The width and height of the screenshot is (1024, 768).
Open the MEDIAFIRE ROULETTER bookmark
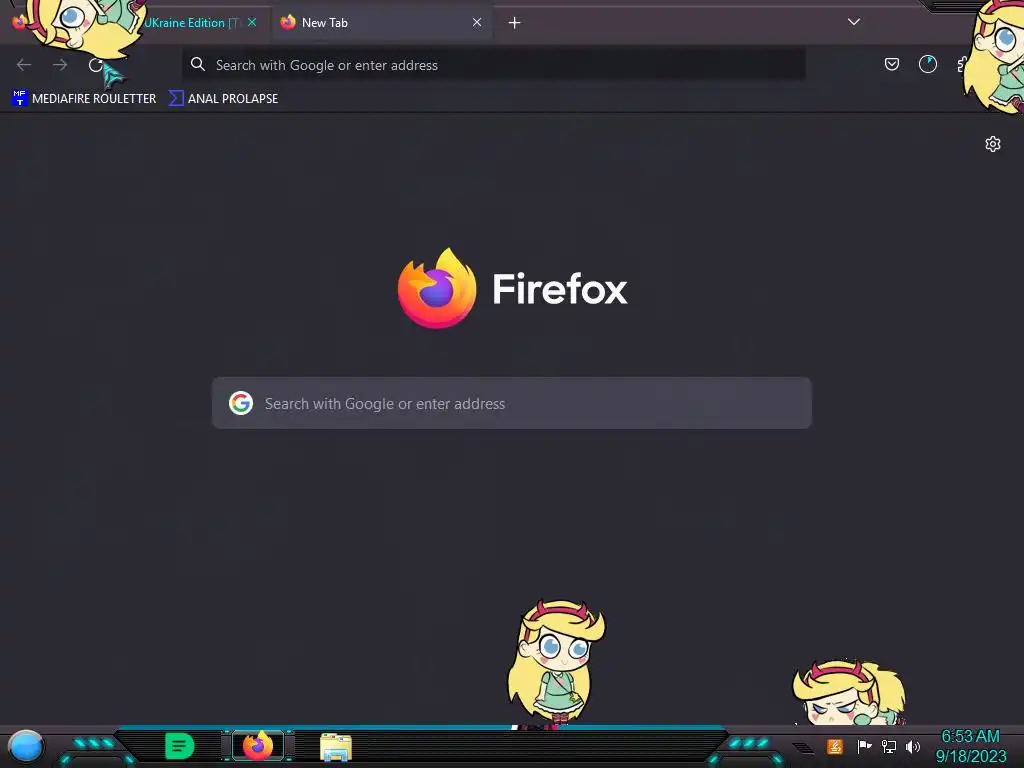point(84,99)
